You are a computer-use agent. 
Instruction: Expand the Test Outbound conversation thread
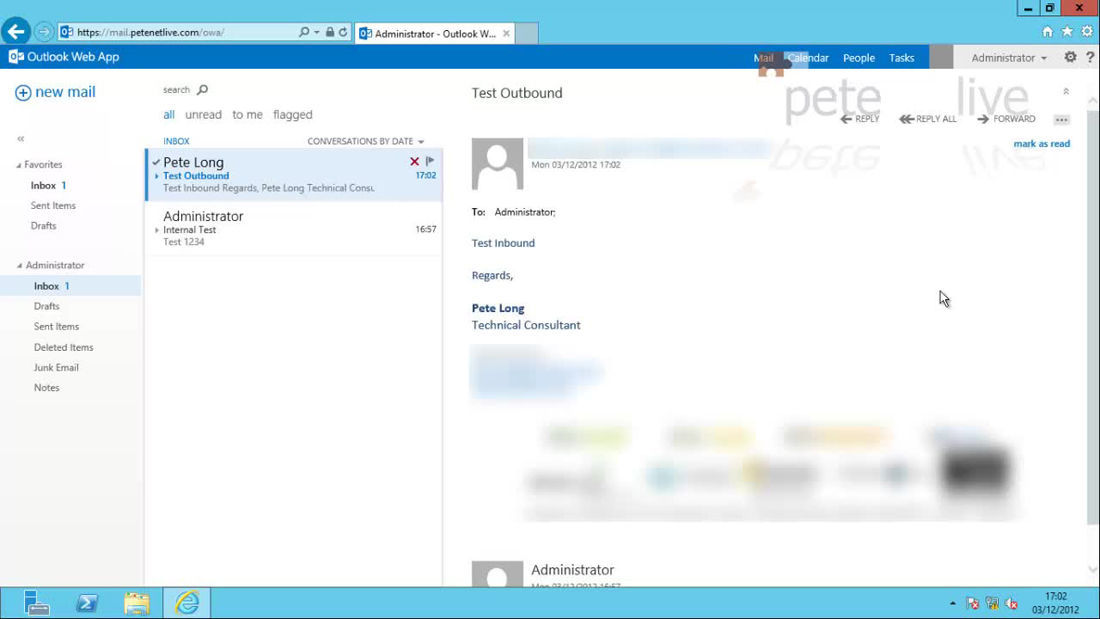[x=157, y=176]
